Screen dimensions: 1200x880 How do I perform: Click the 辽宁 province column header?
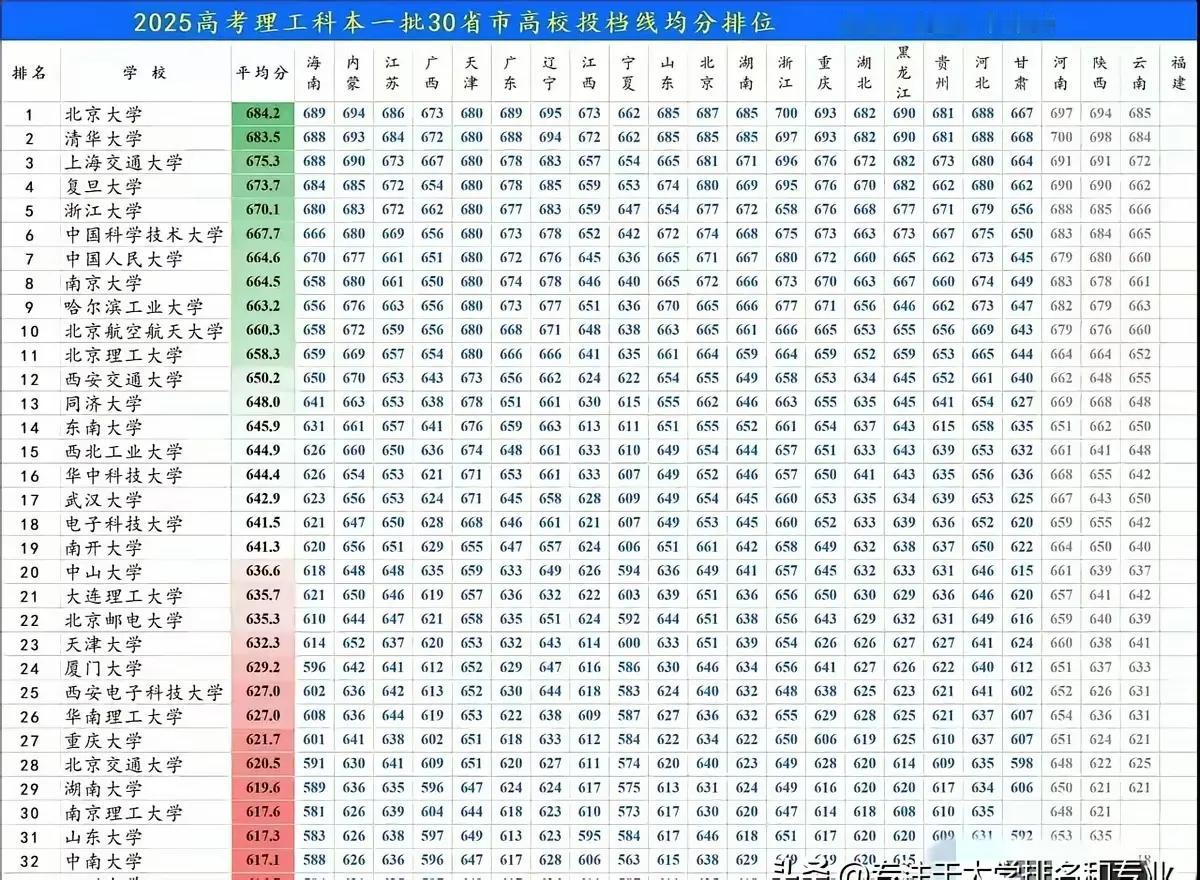point(550,73)
